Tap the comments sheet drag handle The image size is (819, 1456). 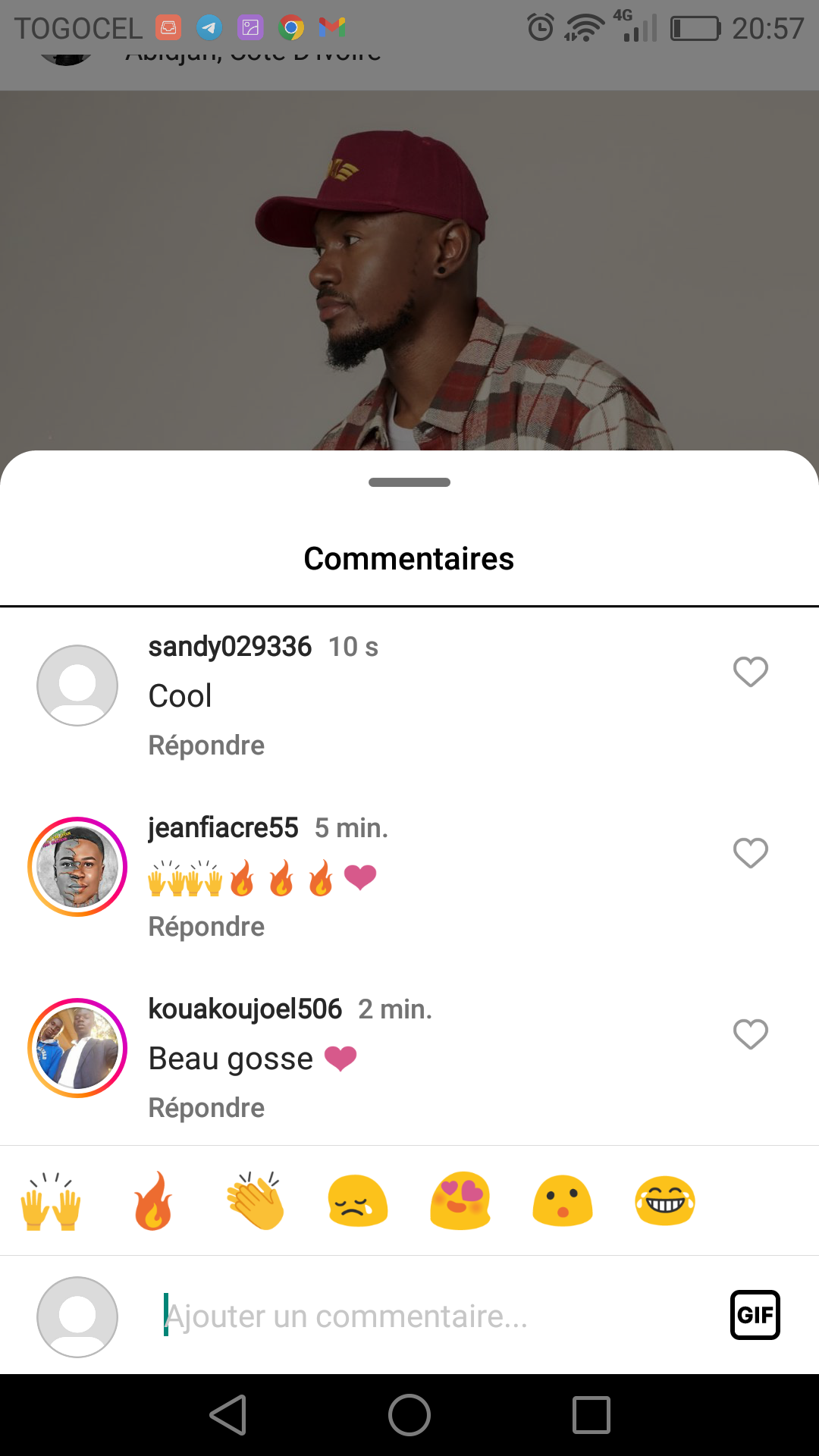(x=409, y=482)
